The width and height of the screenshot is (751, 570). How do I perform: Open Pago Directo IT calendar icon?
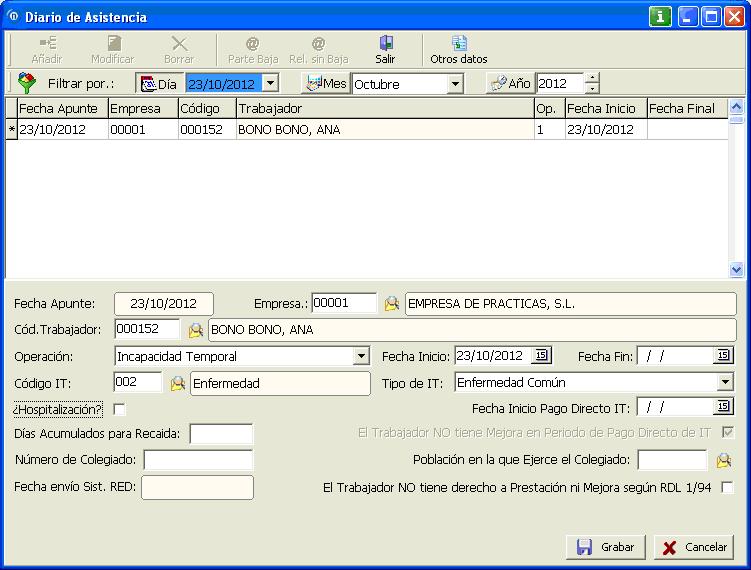pos(723,407)
